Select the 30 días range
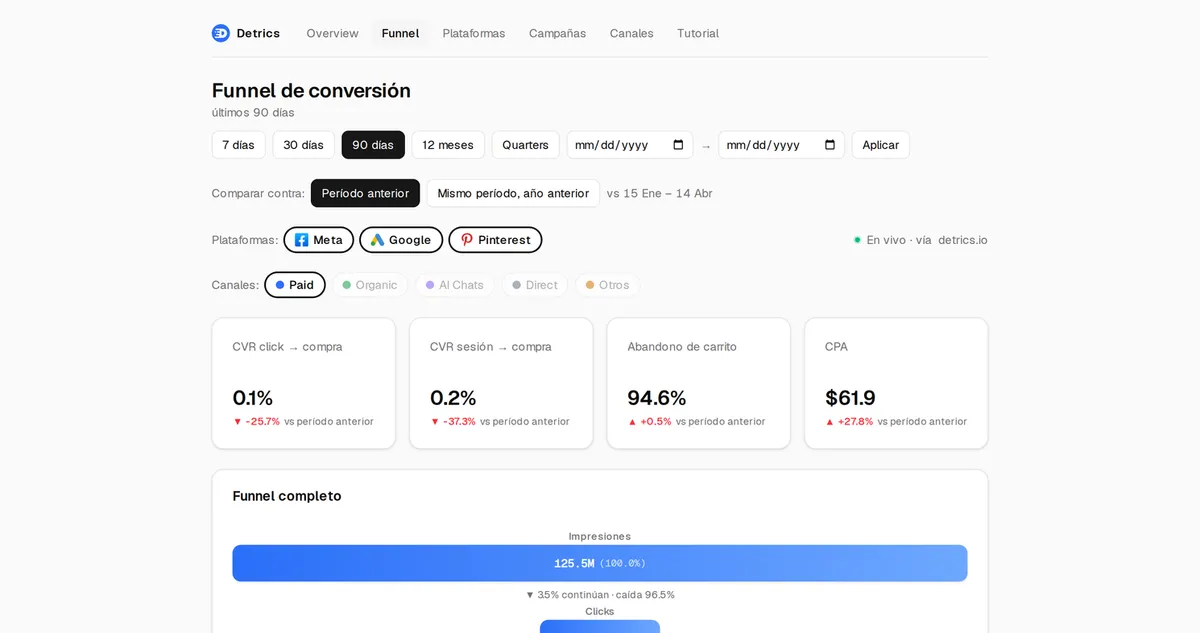The width and height of the screenshot is (1200, 633). [303, 145]
